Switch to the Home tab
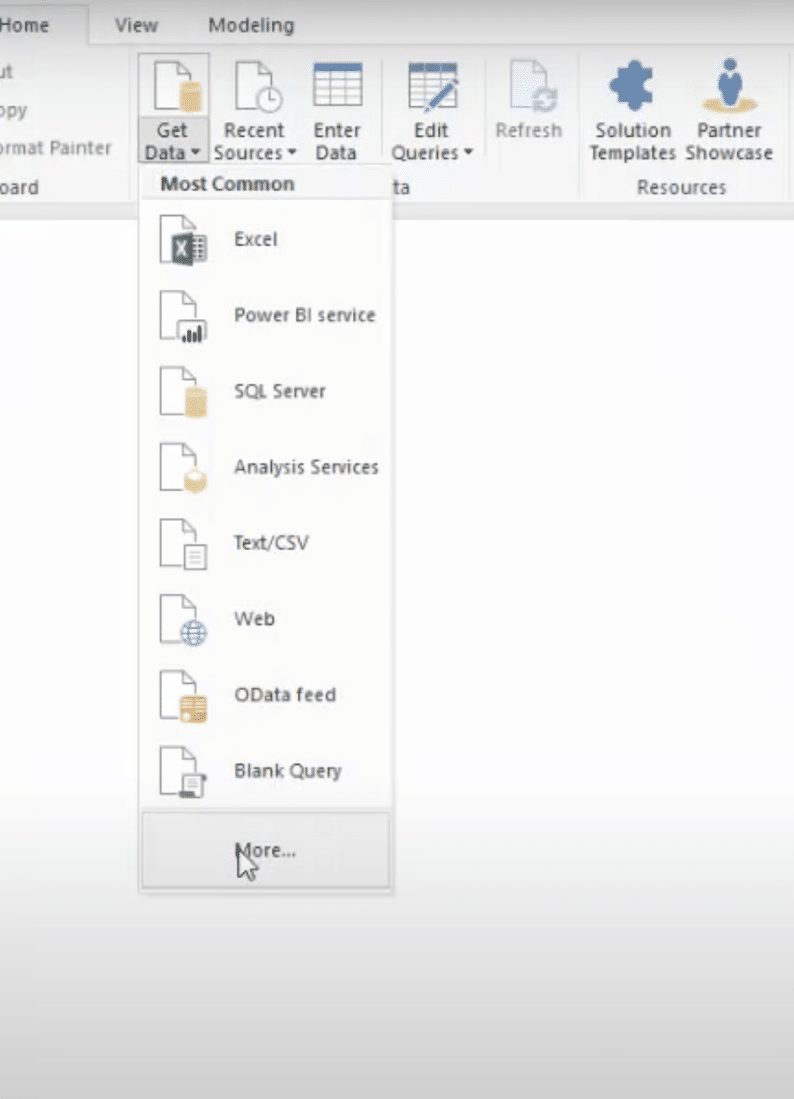794x1099 pixels. (x=25, y=25)
